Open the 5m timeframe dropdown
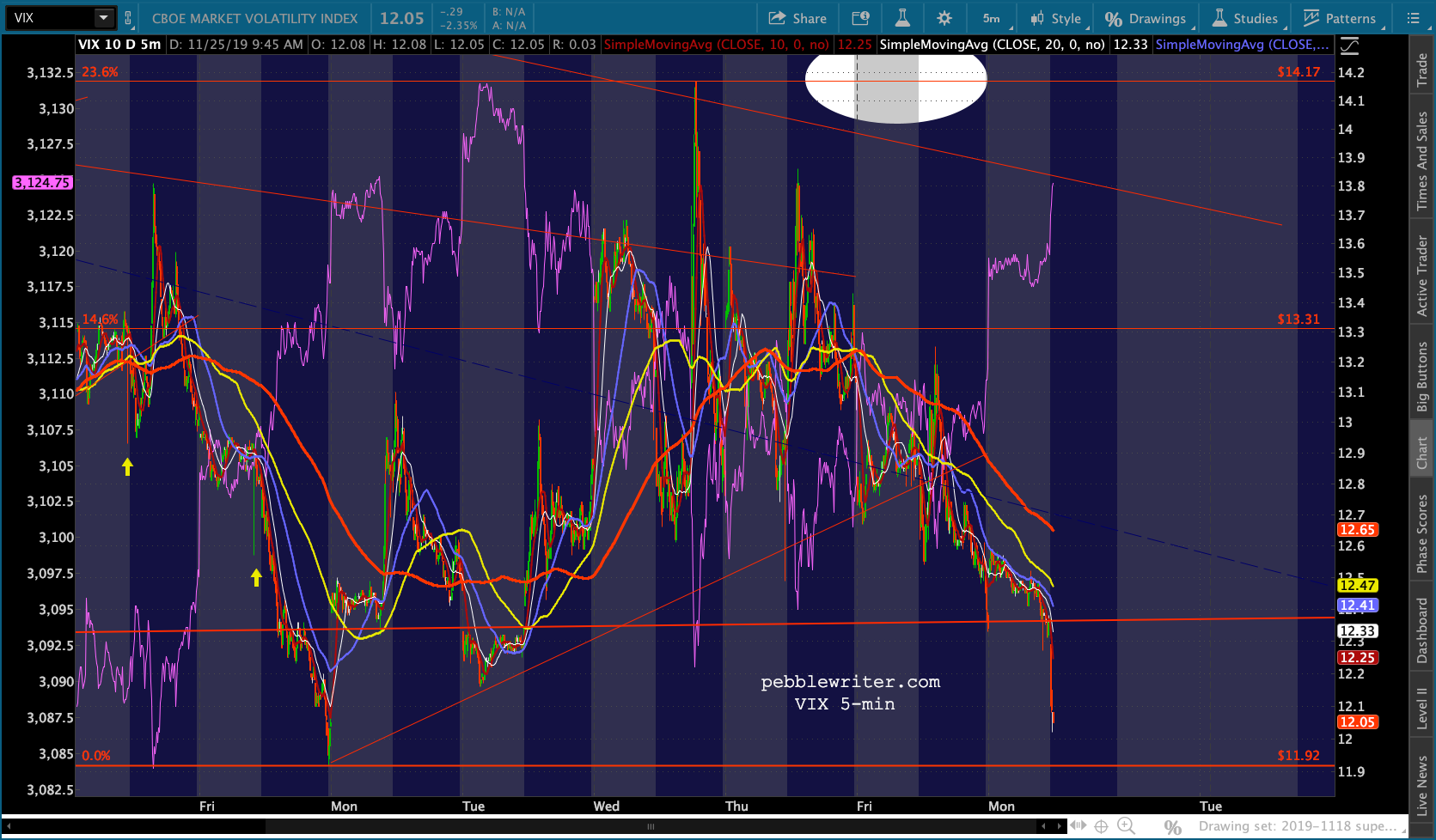The height and width of the screenshot is (840, 1436). click(993, 18)
